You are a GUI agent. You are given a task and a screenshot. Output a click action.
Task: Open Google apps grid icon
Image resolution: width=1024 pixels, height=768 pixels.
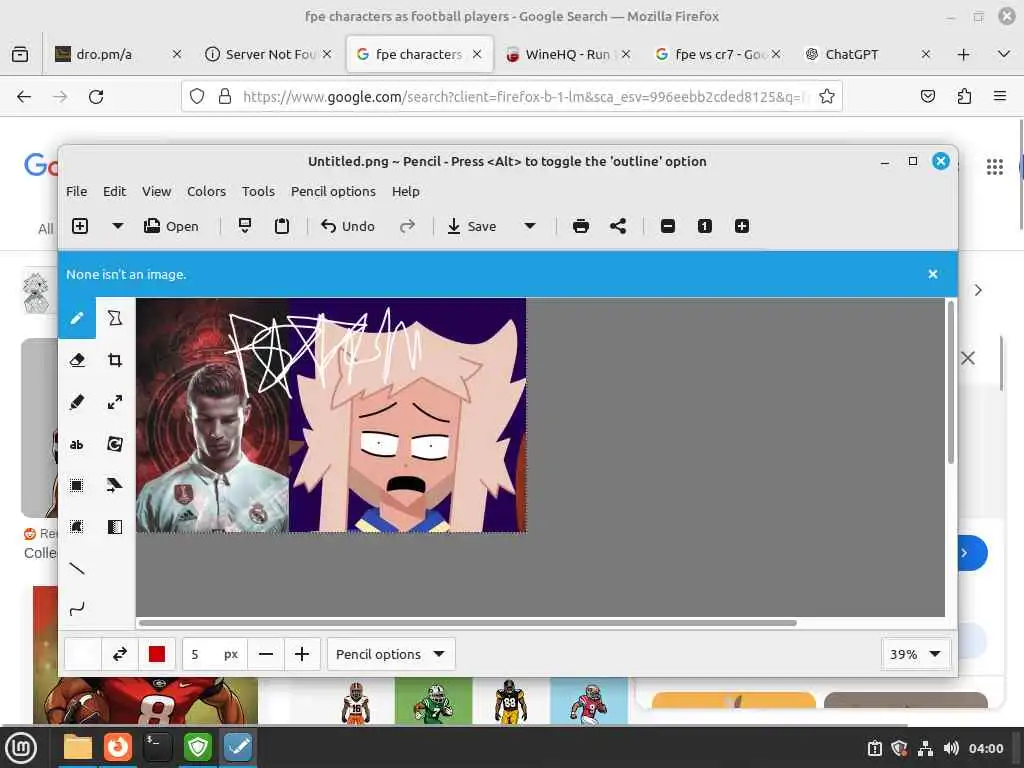coord(994,167)
